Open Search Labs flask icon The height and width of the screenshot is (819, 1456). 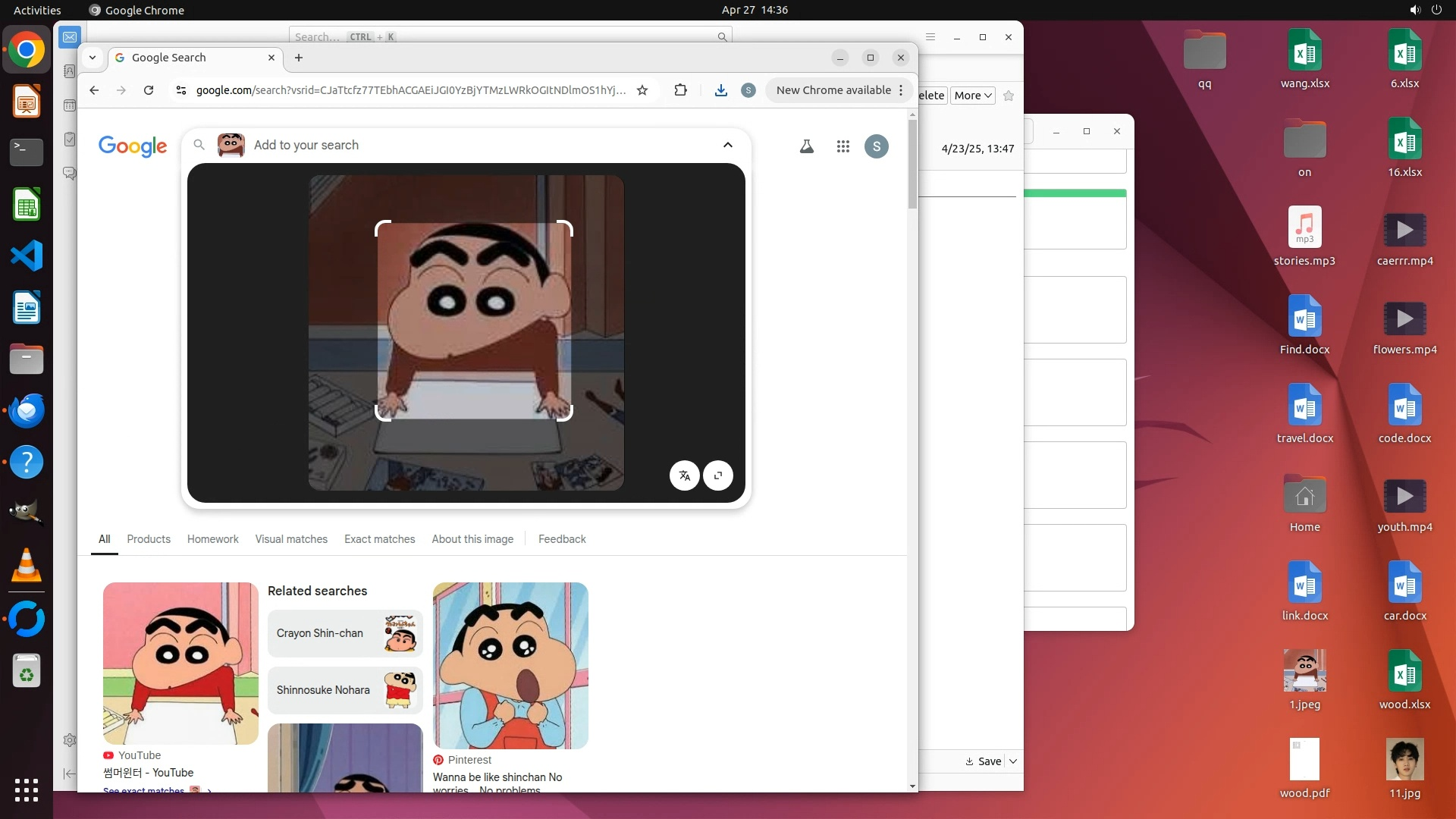806,146
